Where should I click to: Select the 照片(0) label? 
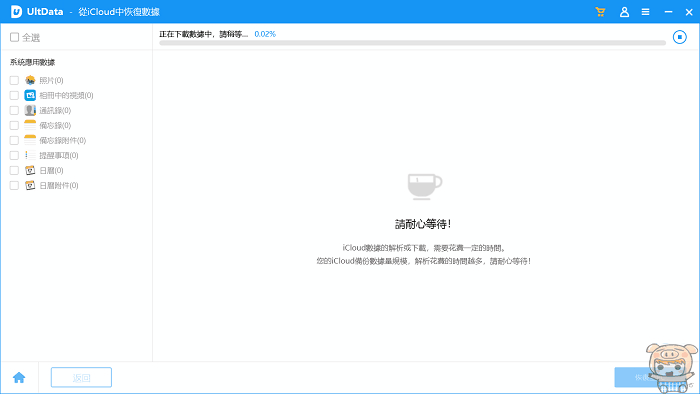pos(51,80)
